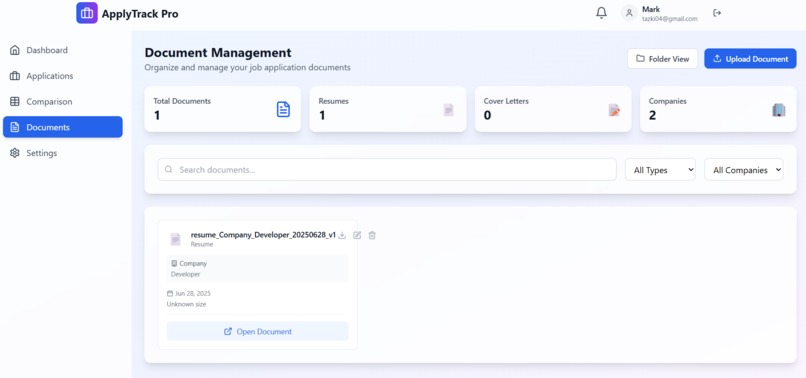Click the ApplyTrack Pro briefcase logo
The height and width of the screenshot is (378, 806).
tap(87, 13)
